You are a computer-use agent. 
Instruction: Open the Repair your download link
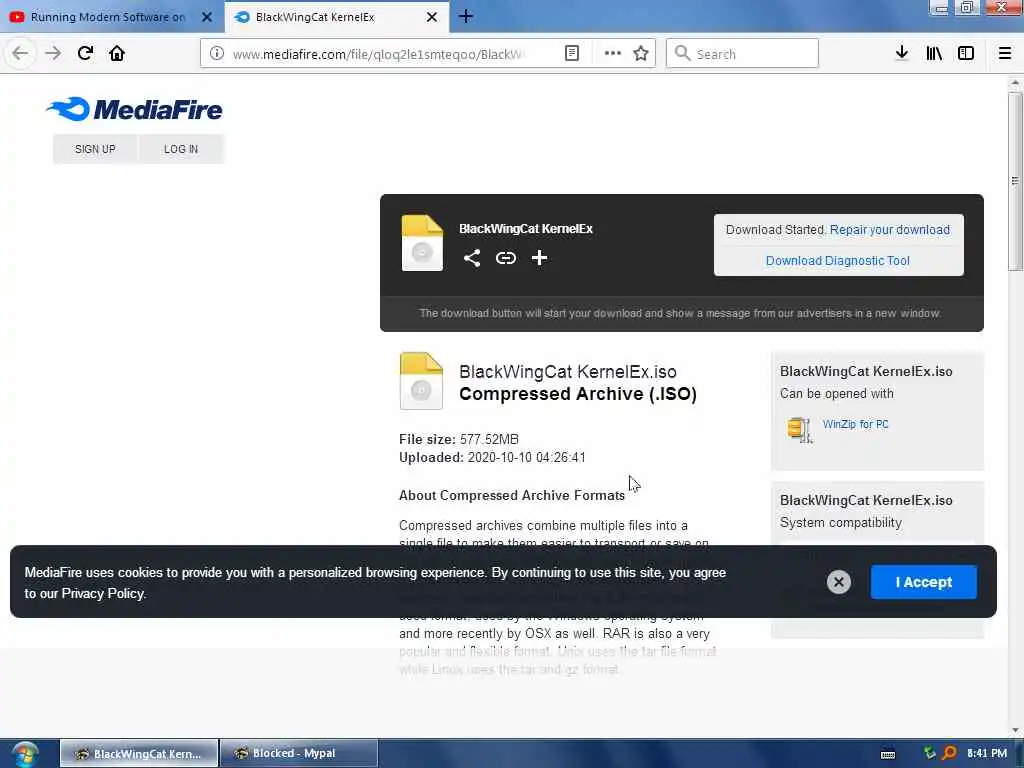click(x=889, y=230)
